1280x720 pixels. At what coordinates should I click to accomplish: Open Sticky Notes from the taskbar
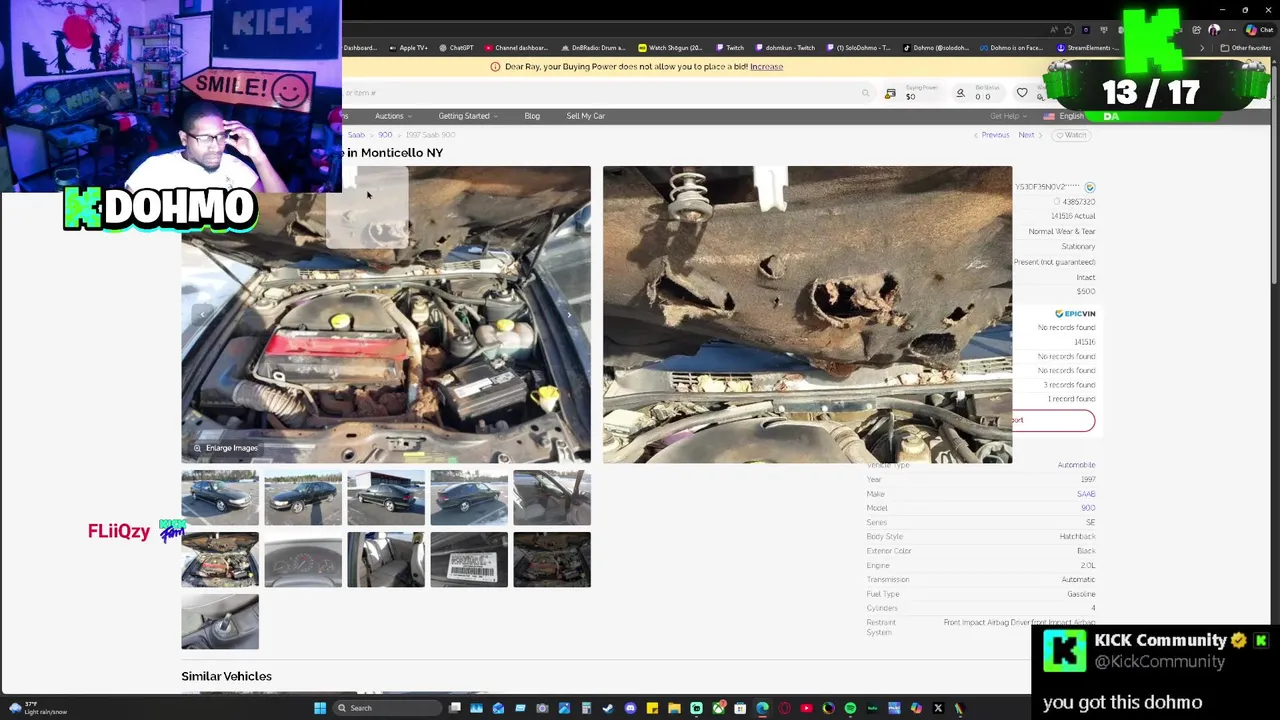652,708
